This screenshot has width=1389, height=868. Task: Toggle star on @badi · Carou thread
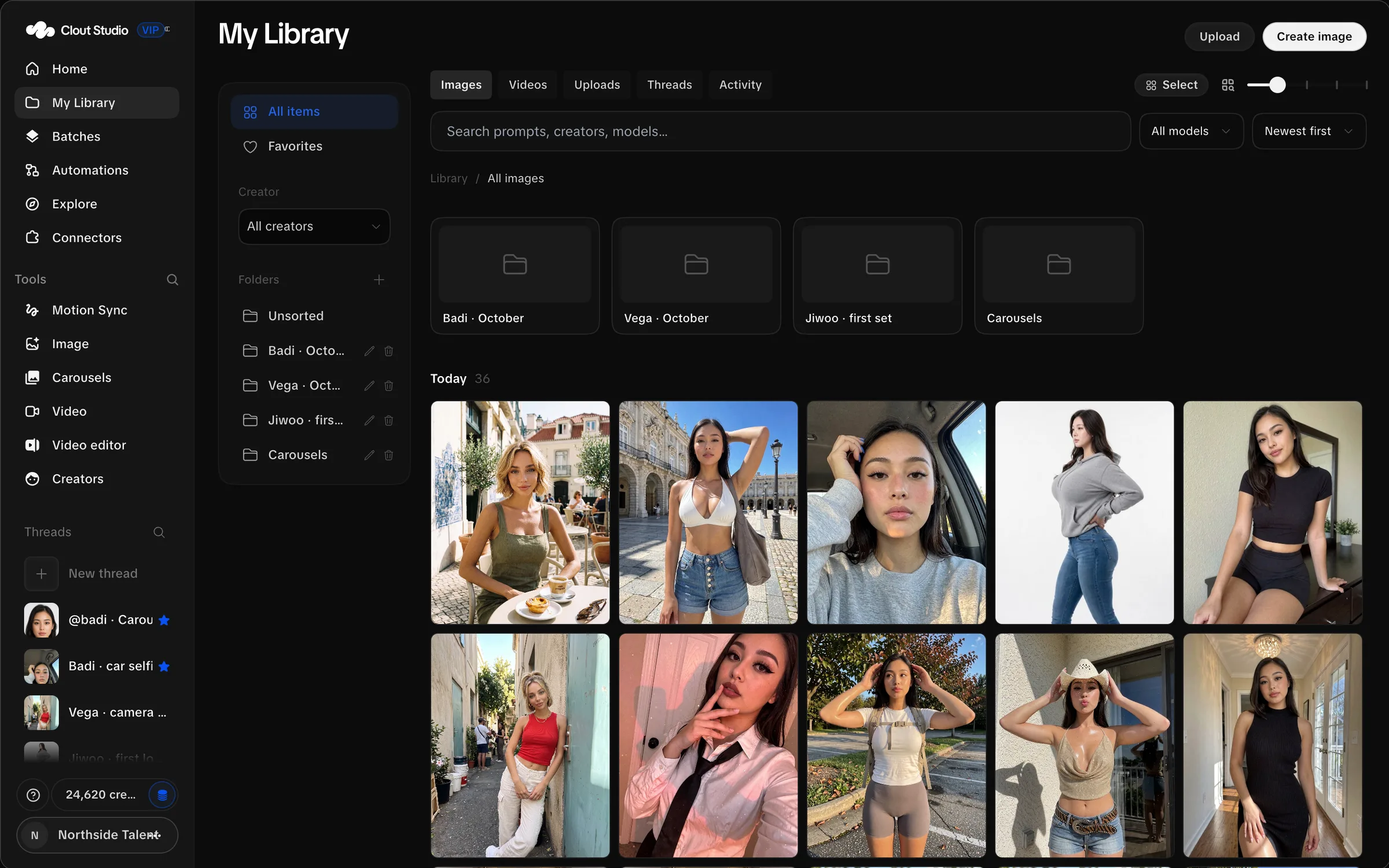click(164, 620)
